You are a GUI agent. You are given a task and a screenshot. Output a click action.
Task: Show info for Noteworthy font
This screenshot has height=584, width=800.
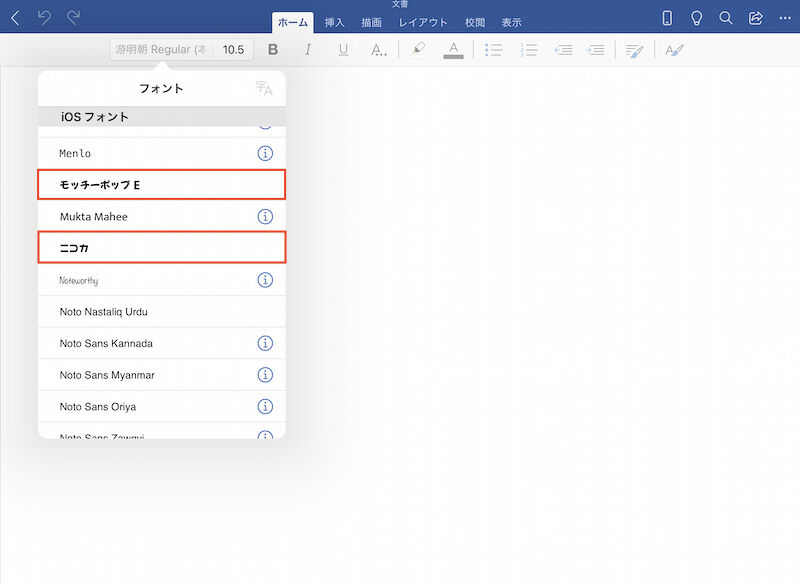click(265, 280)
